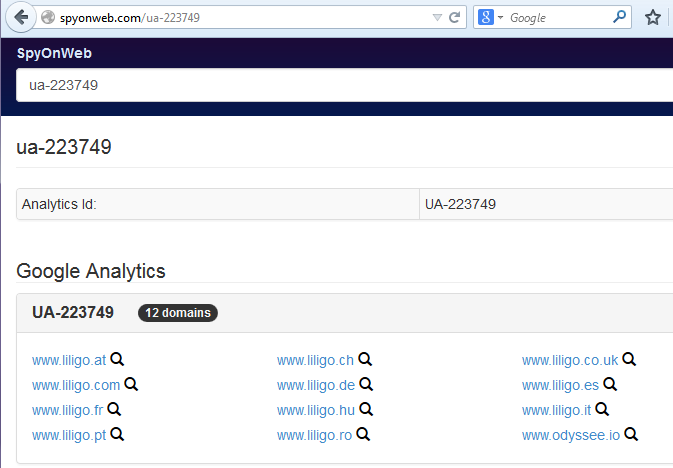Click the magnifier next to www.liligo.co.uk
Screen dimensions: 673x468
coord(629,359)
